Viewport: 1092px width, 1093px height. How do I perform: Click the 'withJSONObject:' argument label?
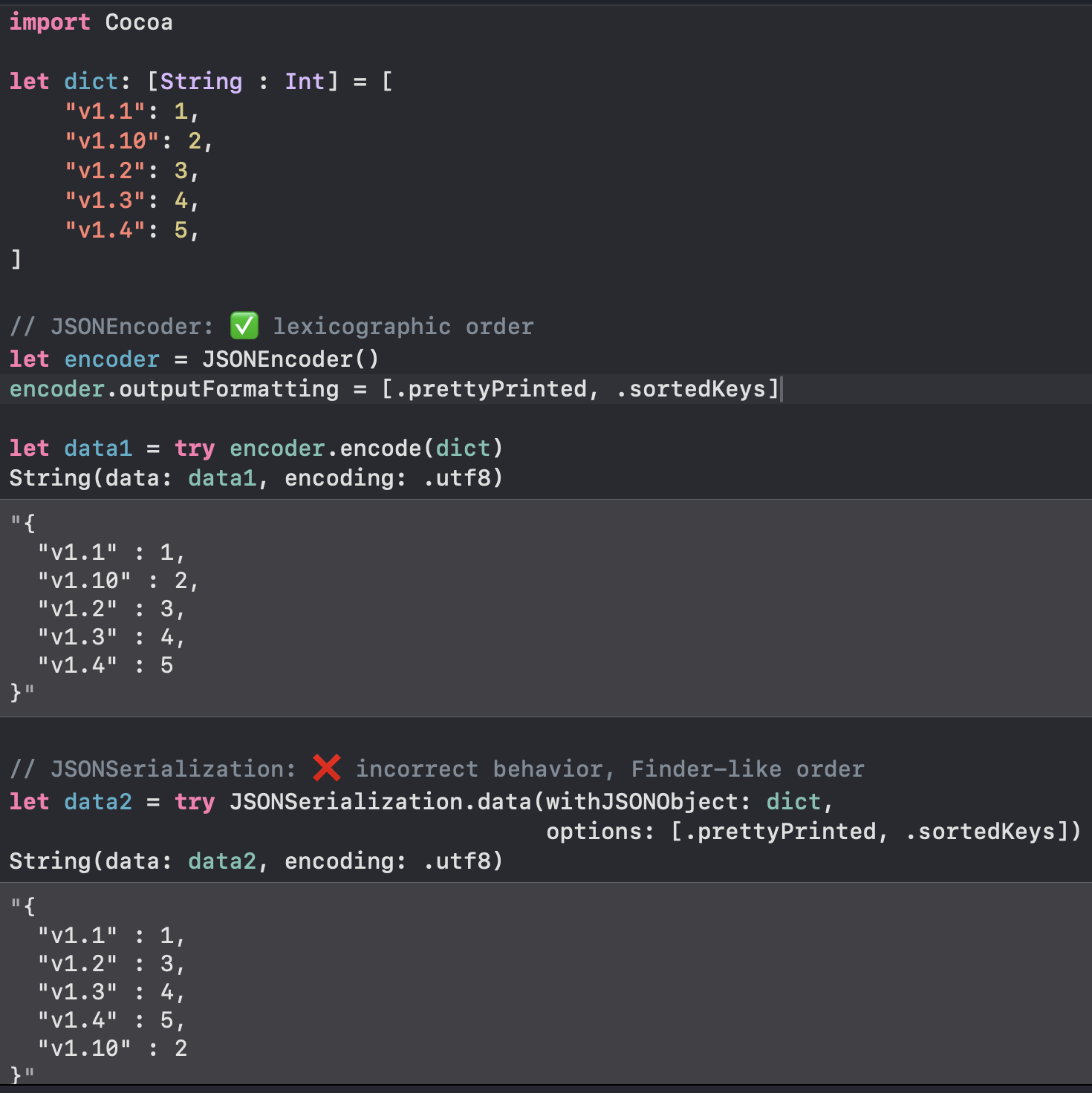tap(649, 802)
